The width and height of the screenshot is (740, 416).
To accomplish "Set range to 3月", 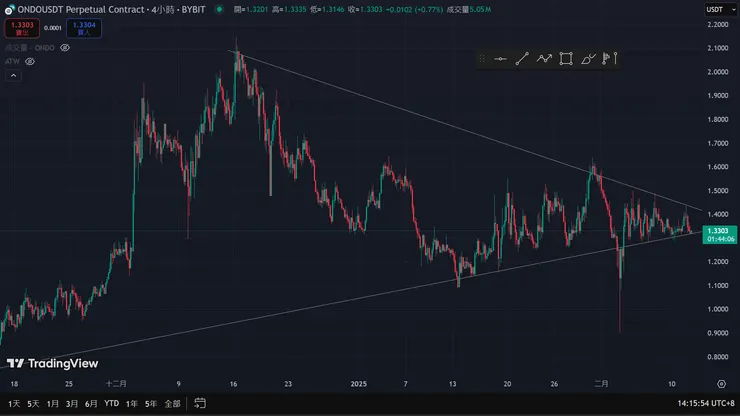I will (72, 404).
